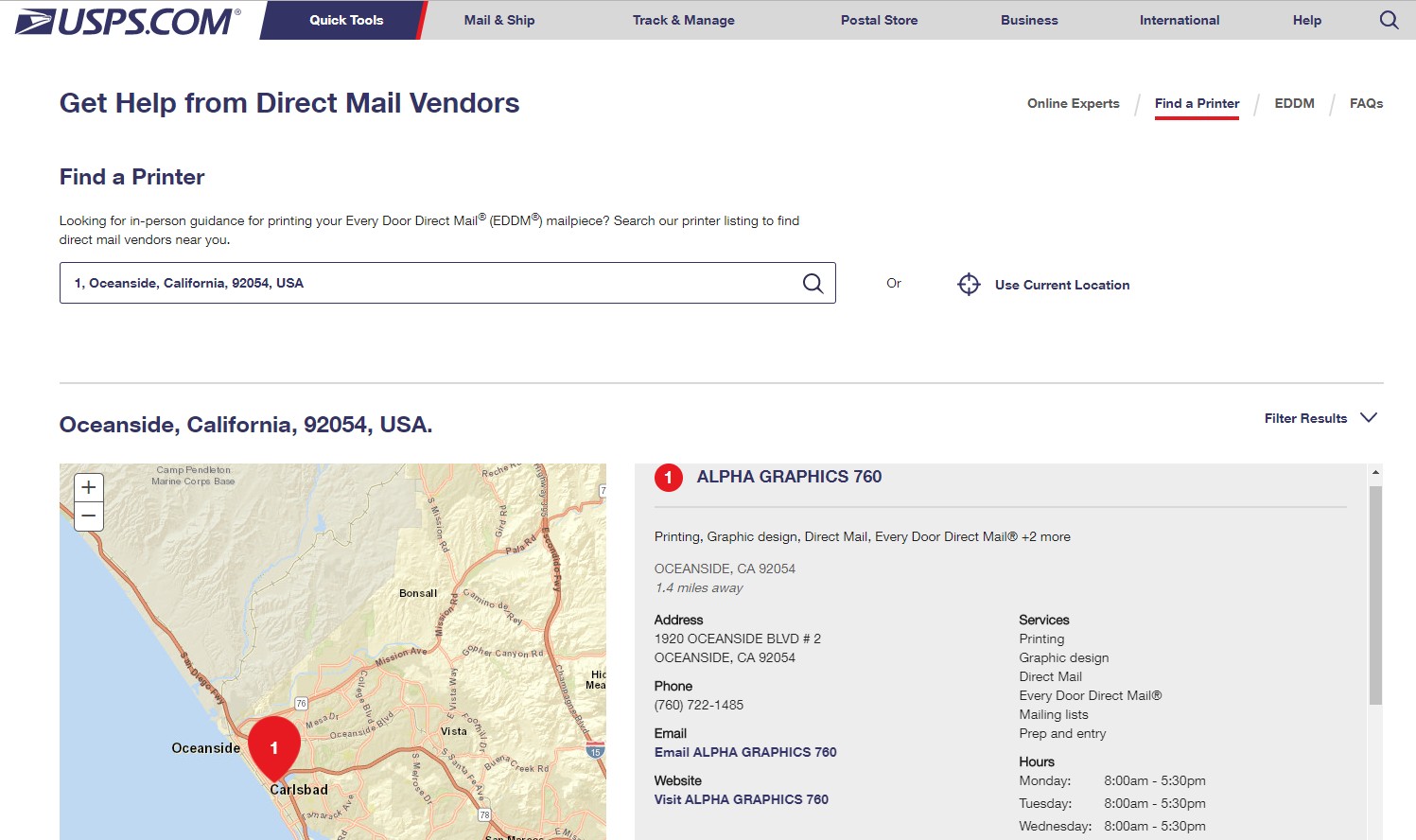Click red number 1 result badge

point(668,478)
